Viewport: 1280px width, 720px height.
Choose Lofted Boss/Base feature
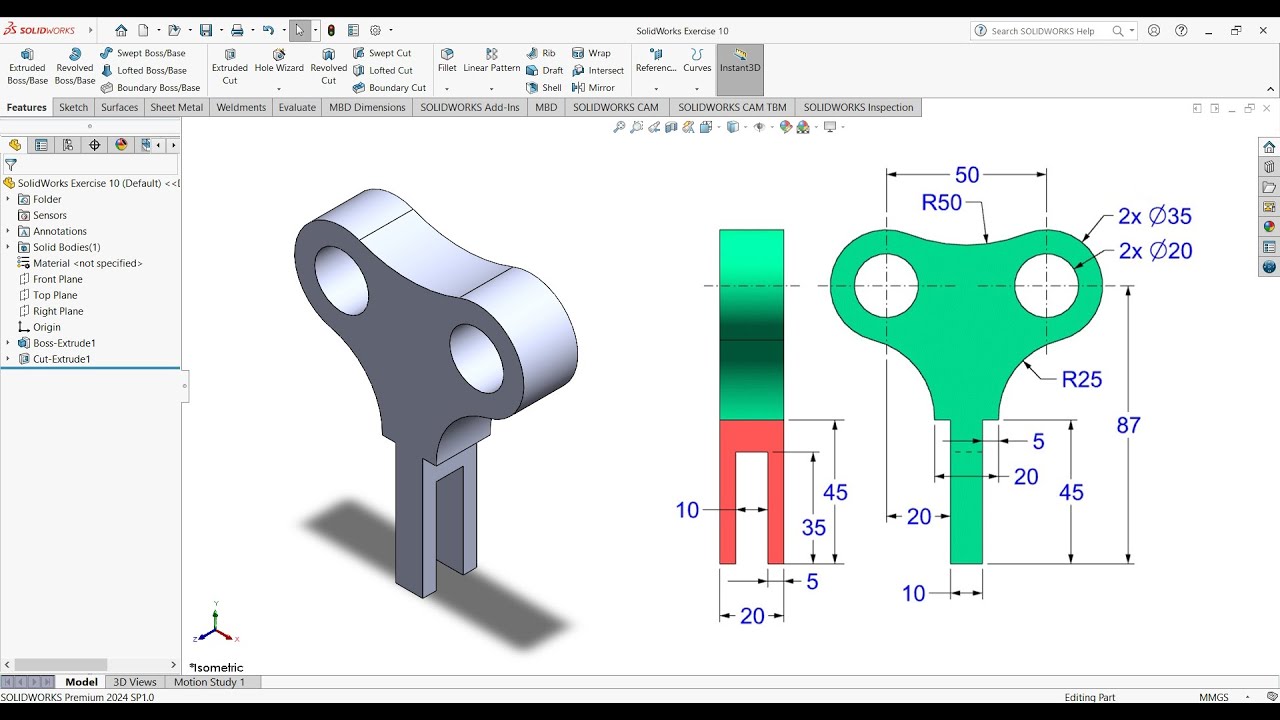click(x=144, y=70)
